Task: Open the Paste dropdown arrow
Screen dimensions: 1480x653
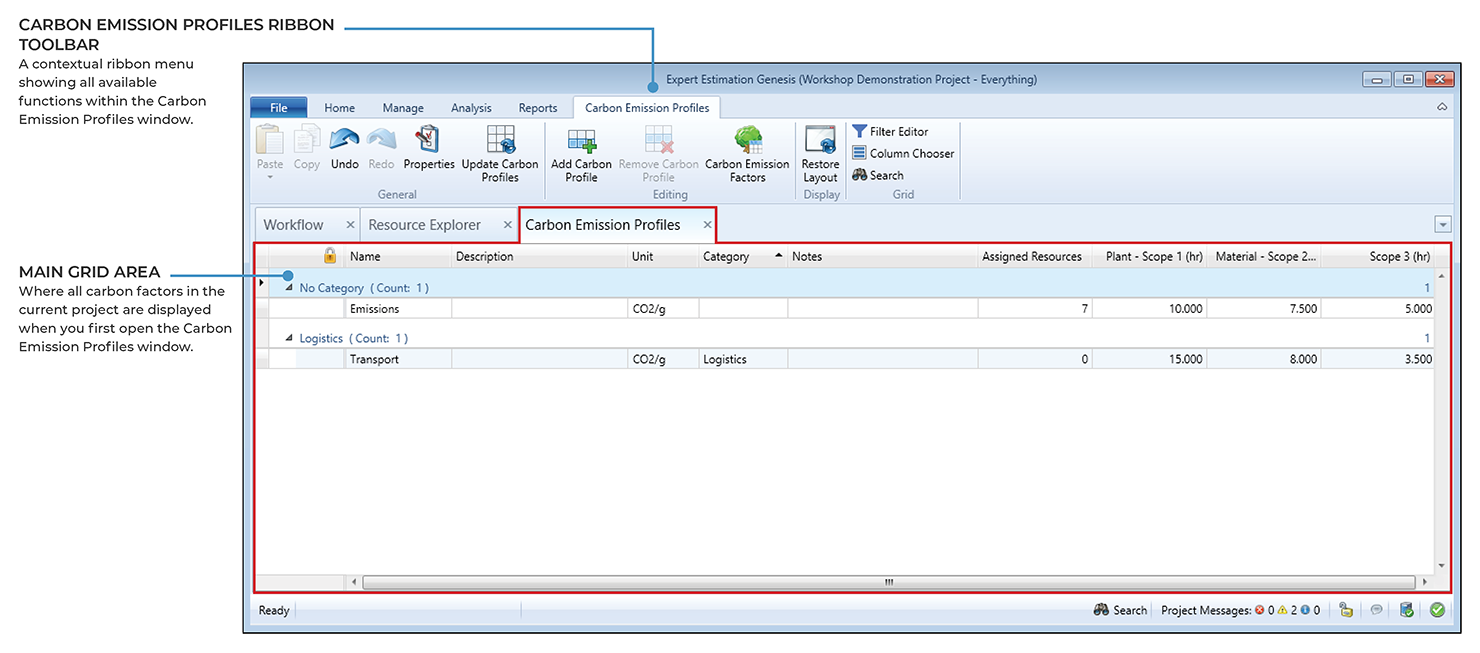Action: (x=270, y=177)
